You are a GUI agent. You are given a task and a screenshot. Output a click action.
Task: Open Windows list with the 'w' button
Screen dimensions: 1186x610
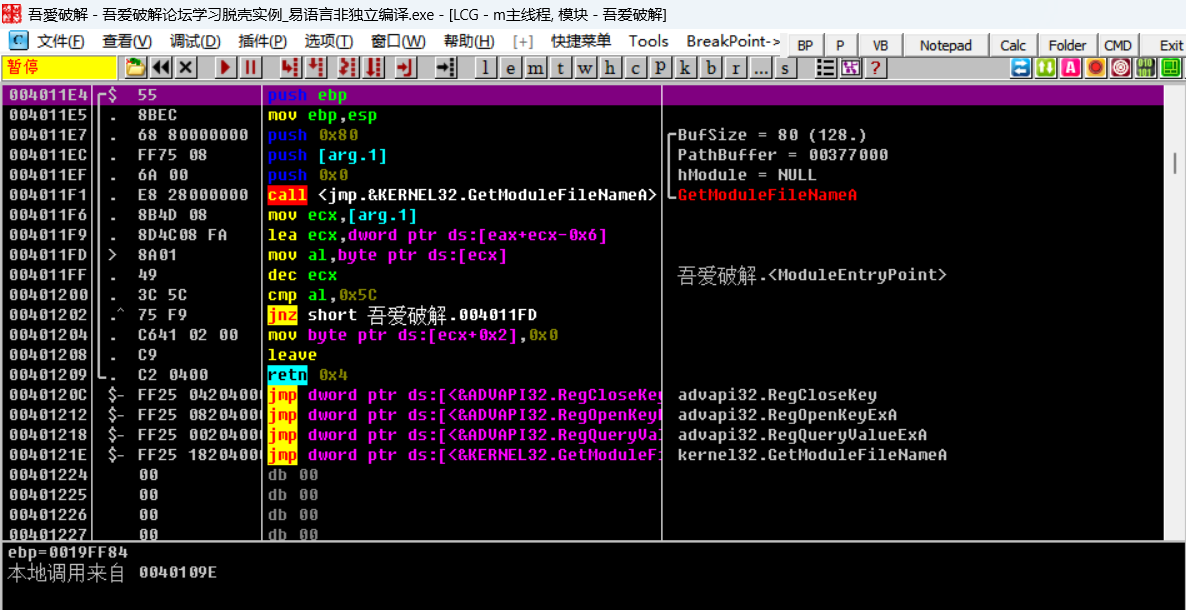pyautogui.click(x=585, y=68)
